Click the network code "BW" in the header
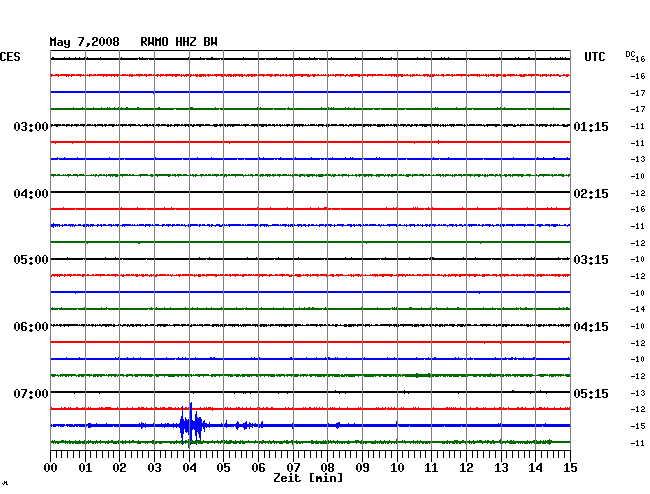Screen dimensions: 650x494 (x=210, y=42)
